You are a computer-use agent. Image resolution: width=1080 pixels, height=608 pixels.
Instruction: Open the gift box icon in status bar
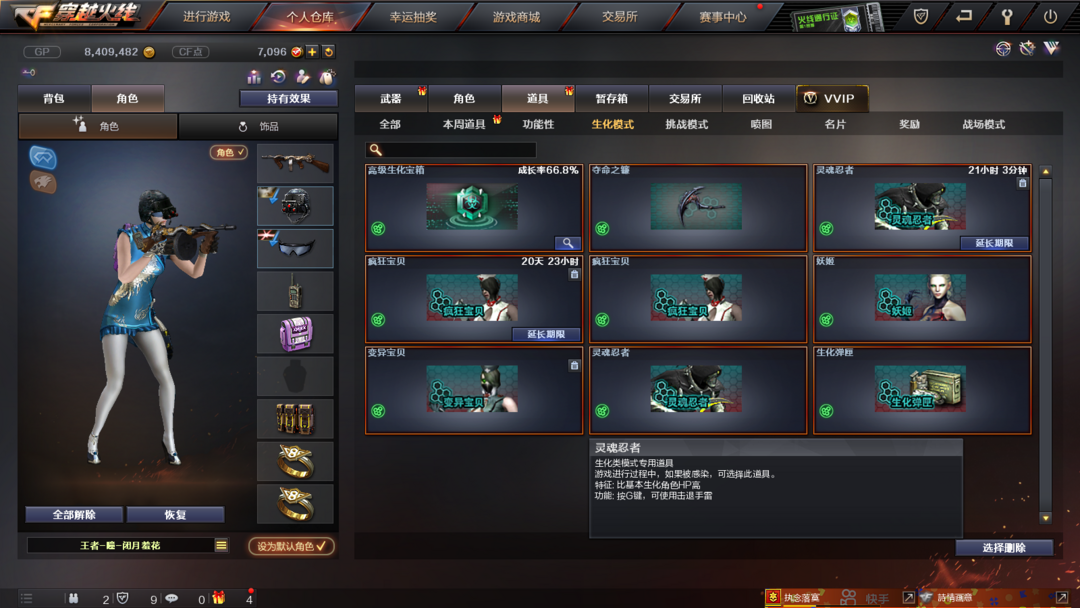point(218,598)
